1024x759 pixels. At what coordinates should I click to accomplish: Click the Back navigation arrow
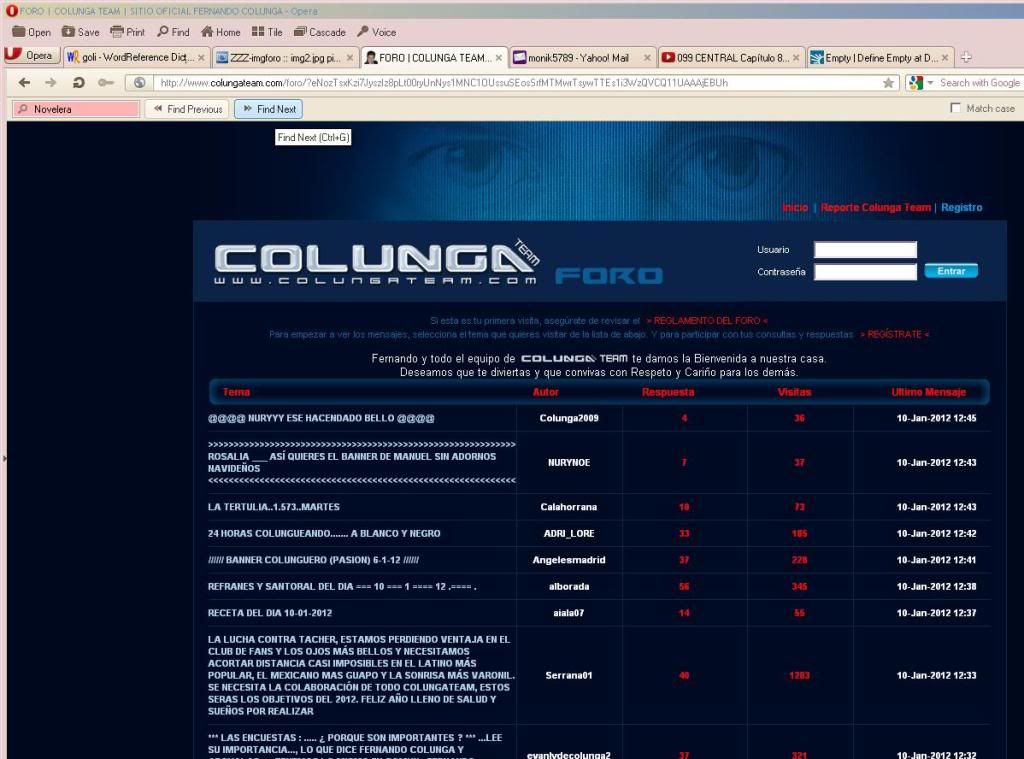pos(25,83)
